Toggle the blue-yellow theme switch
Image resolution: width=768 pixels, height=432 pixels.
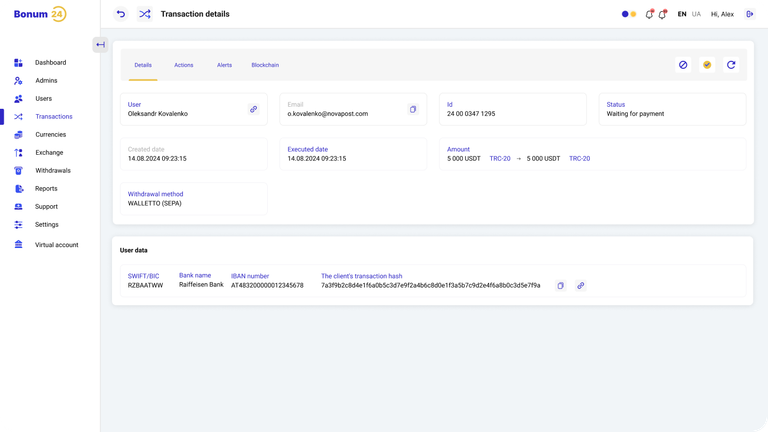pyautogui.click(x=629, y=14)
